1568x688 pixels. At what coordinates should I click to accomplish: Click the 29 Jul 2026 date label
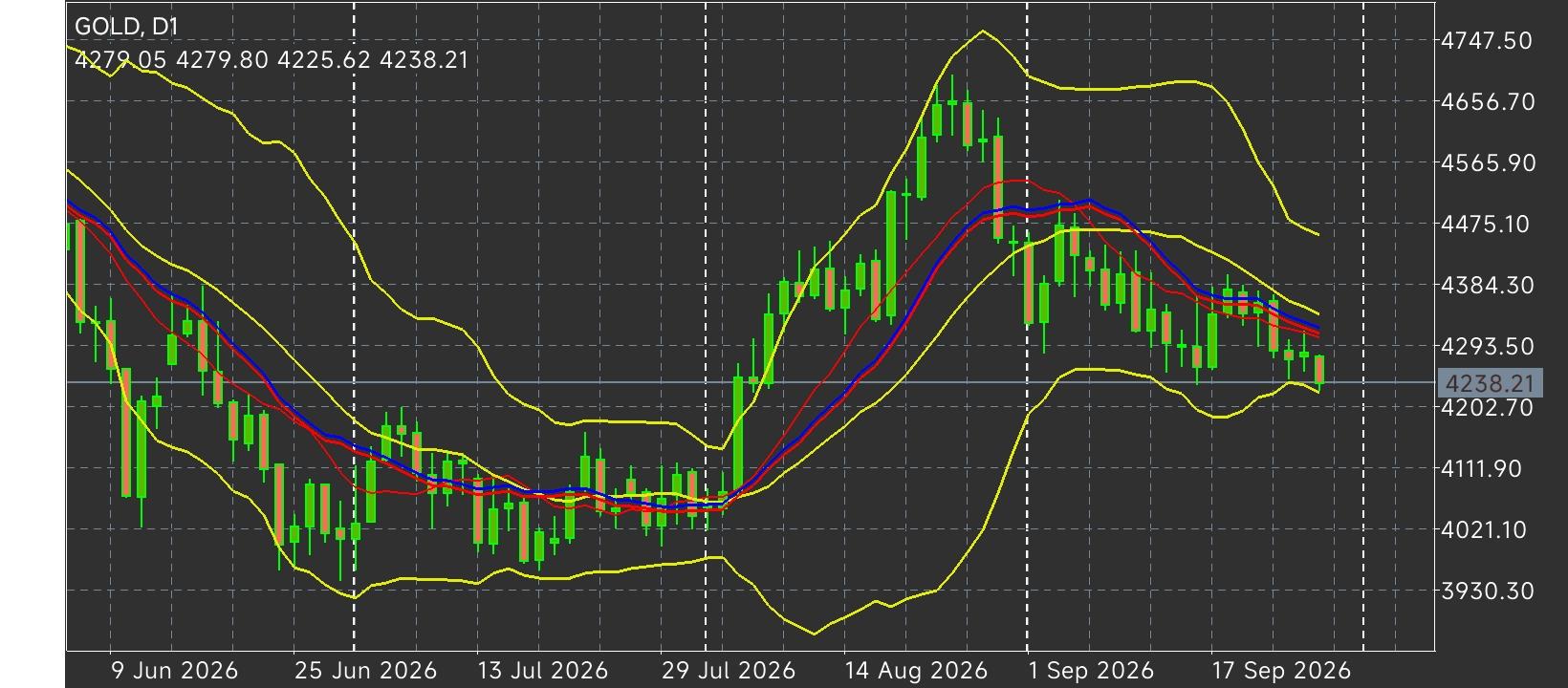pyautogui.click(x=729, y=671)
